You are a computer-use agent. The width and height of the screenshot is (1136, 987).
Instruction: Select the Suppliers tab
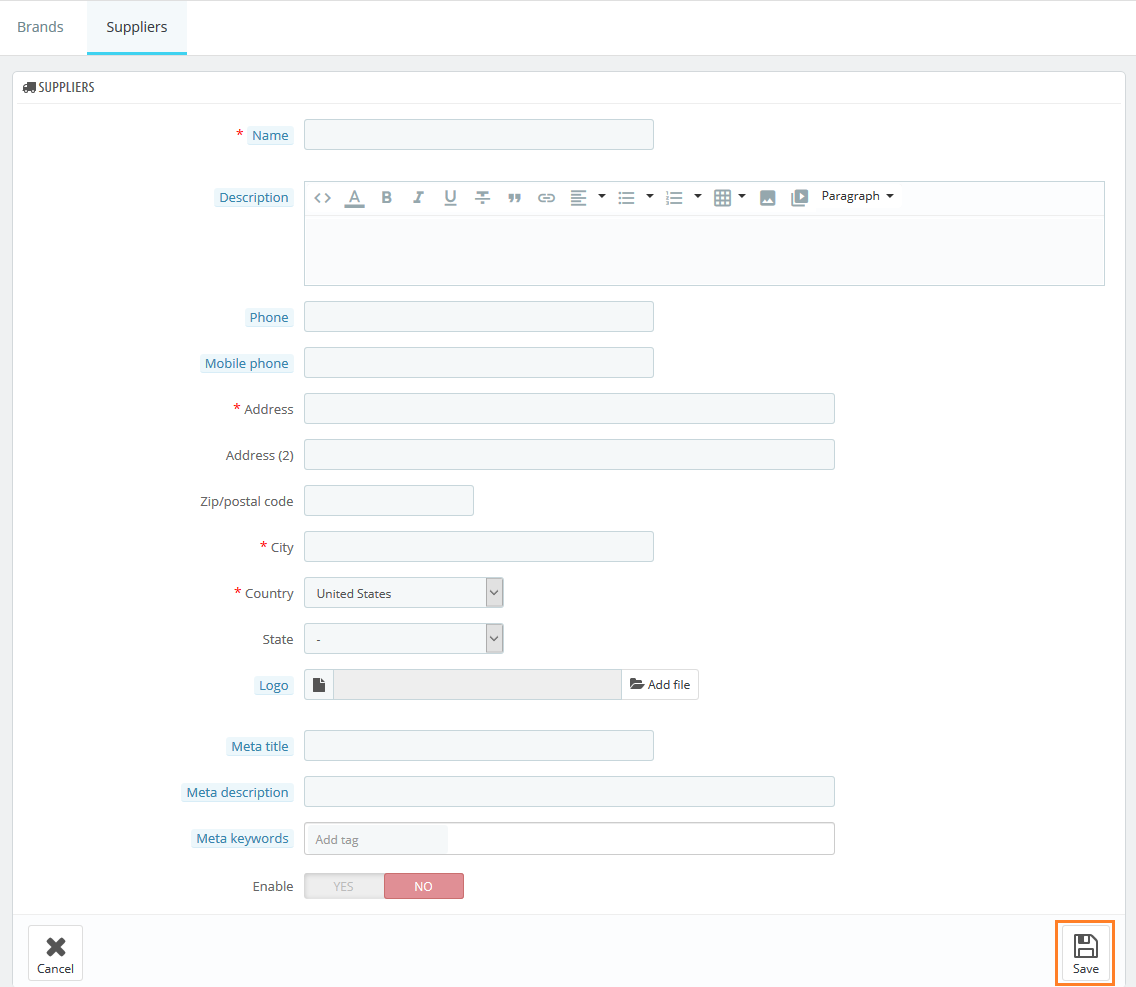[137, 27]
